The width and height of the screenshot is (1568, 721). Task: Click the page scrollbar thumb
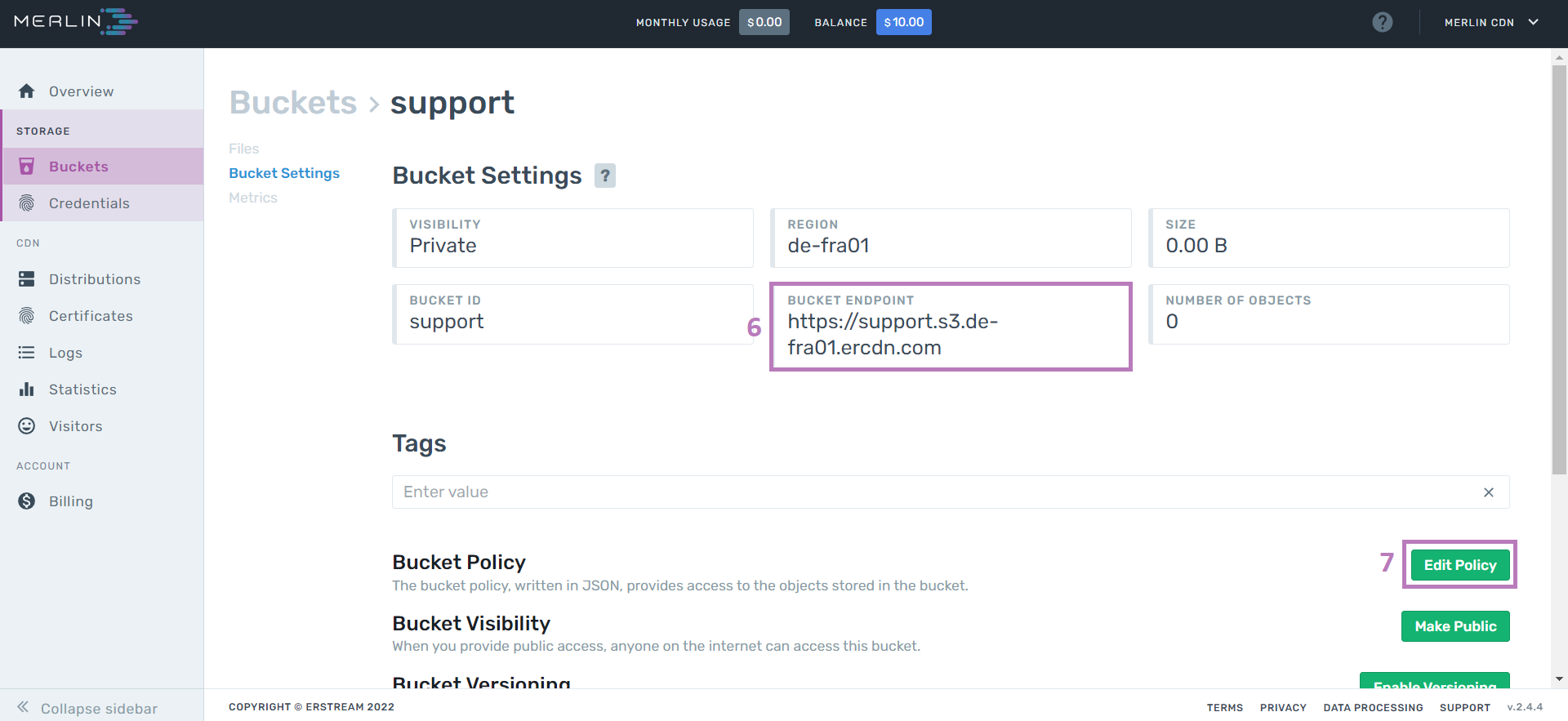click(x=1559, y=269)
